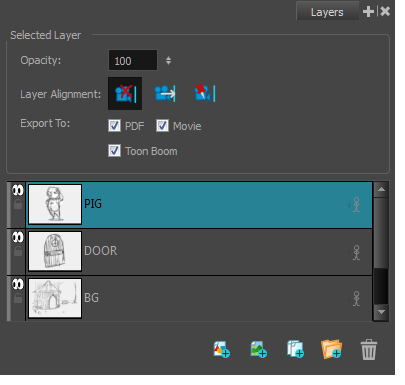Click the layer list scrollbar thumb
Screen dimensions: 405x385
381,233
